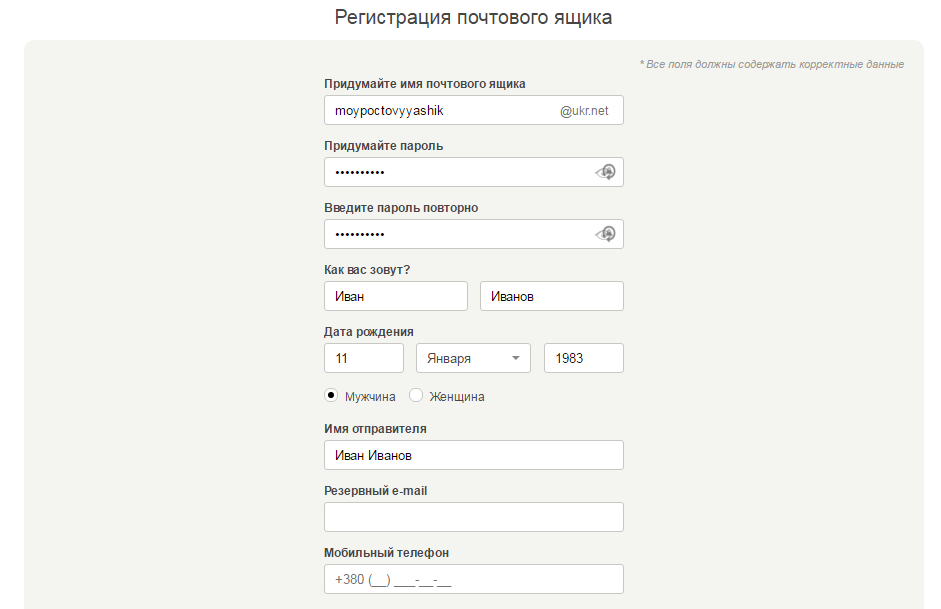Screen dimensions: 941x609
Task: Show password in the repeat password field
Action: tap(605, 234)
